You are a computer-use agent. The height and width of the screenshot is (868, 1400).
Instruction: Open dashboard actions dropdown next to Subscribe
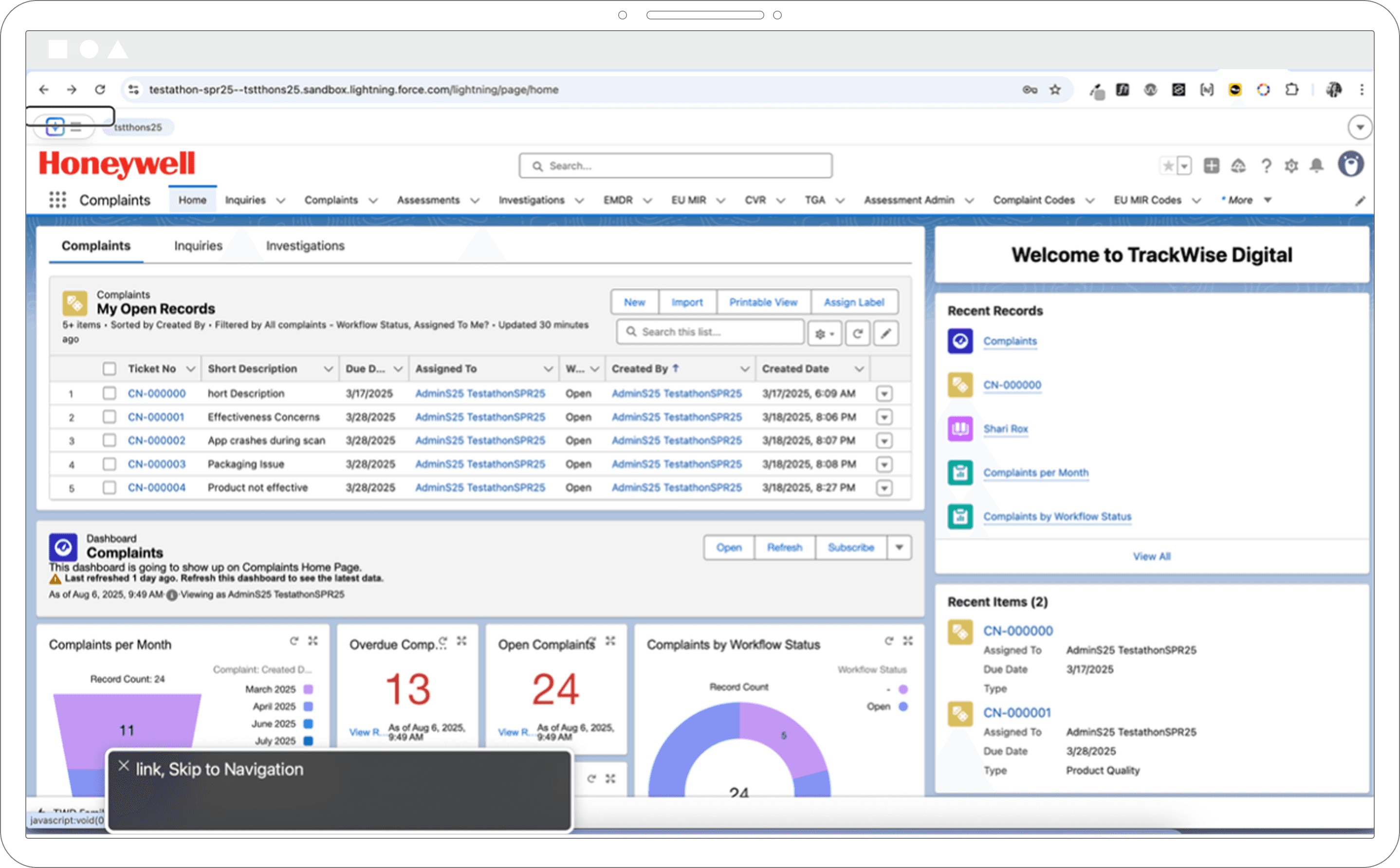pyautogui.click(x=899, y=547)
